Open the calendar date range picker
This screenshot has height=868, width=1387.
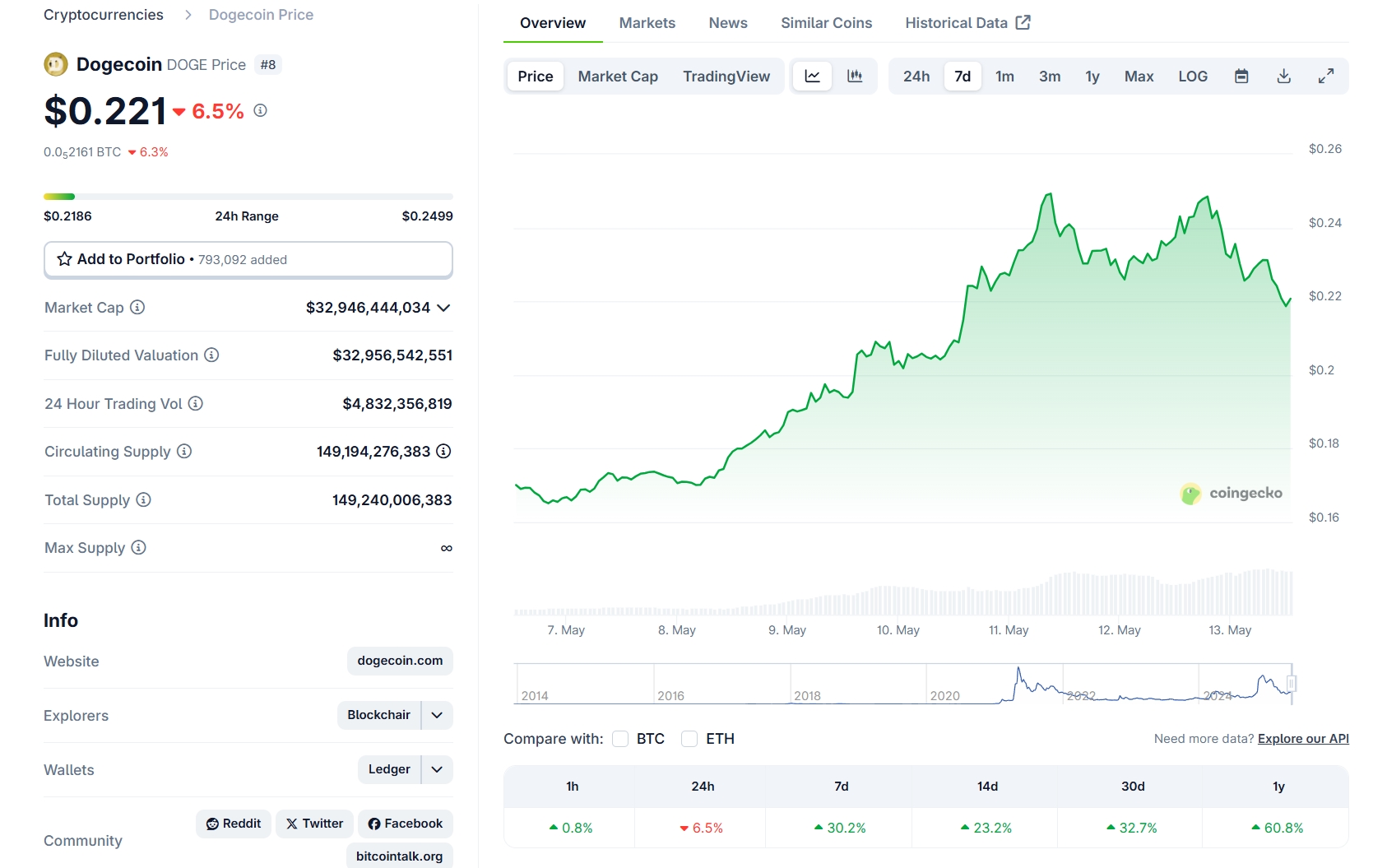click(1241, 76)
